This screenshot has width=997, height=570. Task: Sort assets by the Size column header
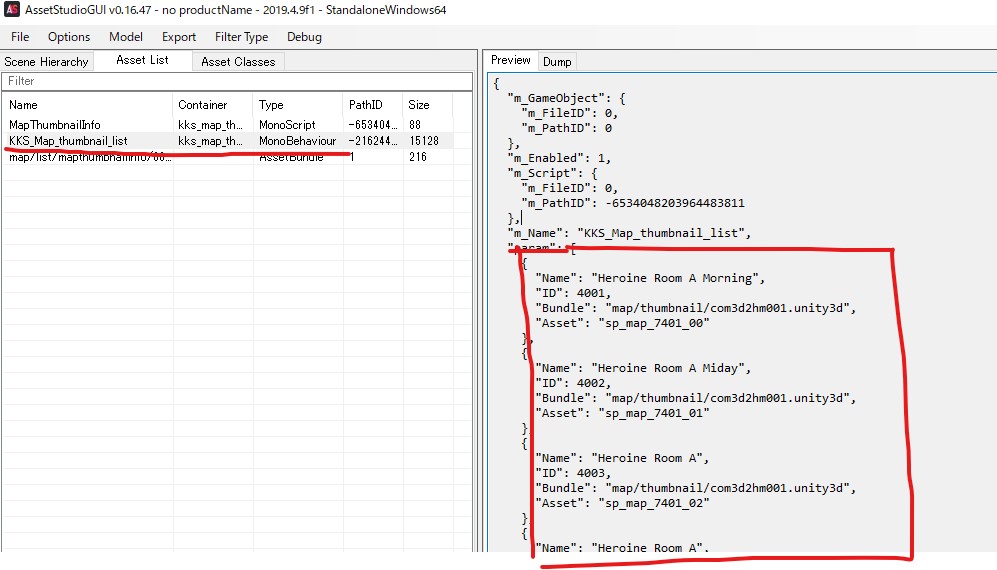click(x=427, y=105)
